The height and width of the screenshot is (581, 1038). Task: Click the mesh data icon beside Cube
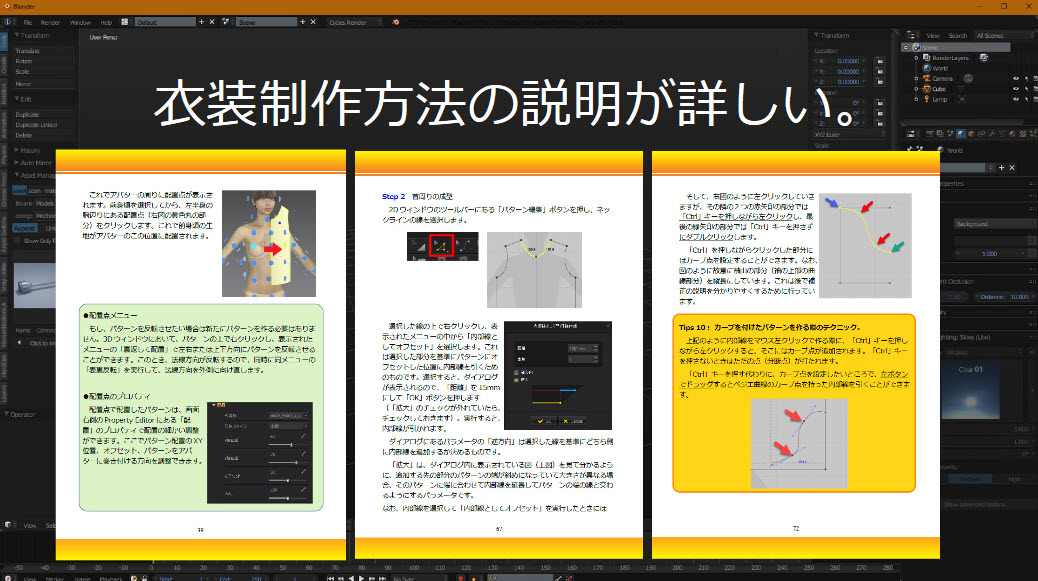coord(959,89)
